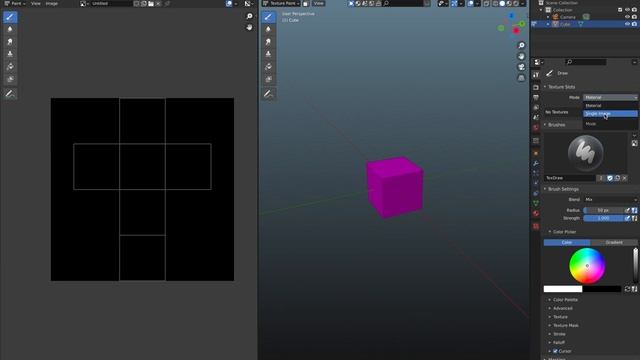Click the pan hand in 3D viewport

(521, 56)
